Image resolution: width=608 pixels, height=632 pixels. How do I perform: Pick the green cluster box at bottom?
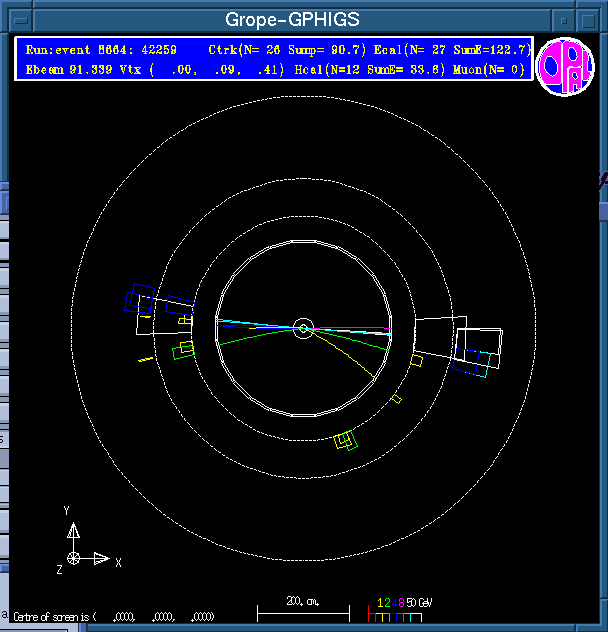(346, 440)
